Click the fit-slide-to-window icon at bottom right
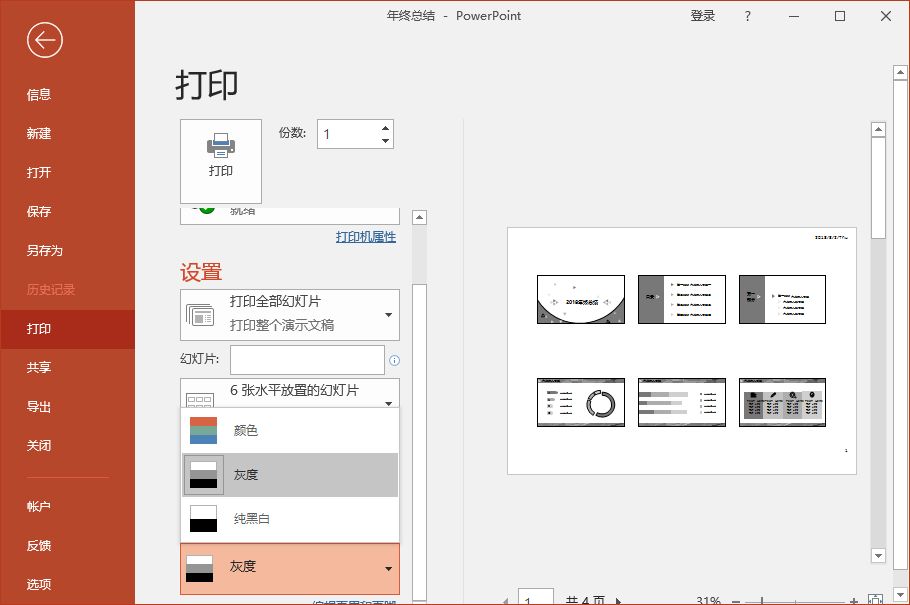Screen dimensions: 910x605 click(874, 599)
